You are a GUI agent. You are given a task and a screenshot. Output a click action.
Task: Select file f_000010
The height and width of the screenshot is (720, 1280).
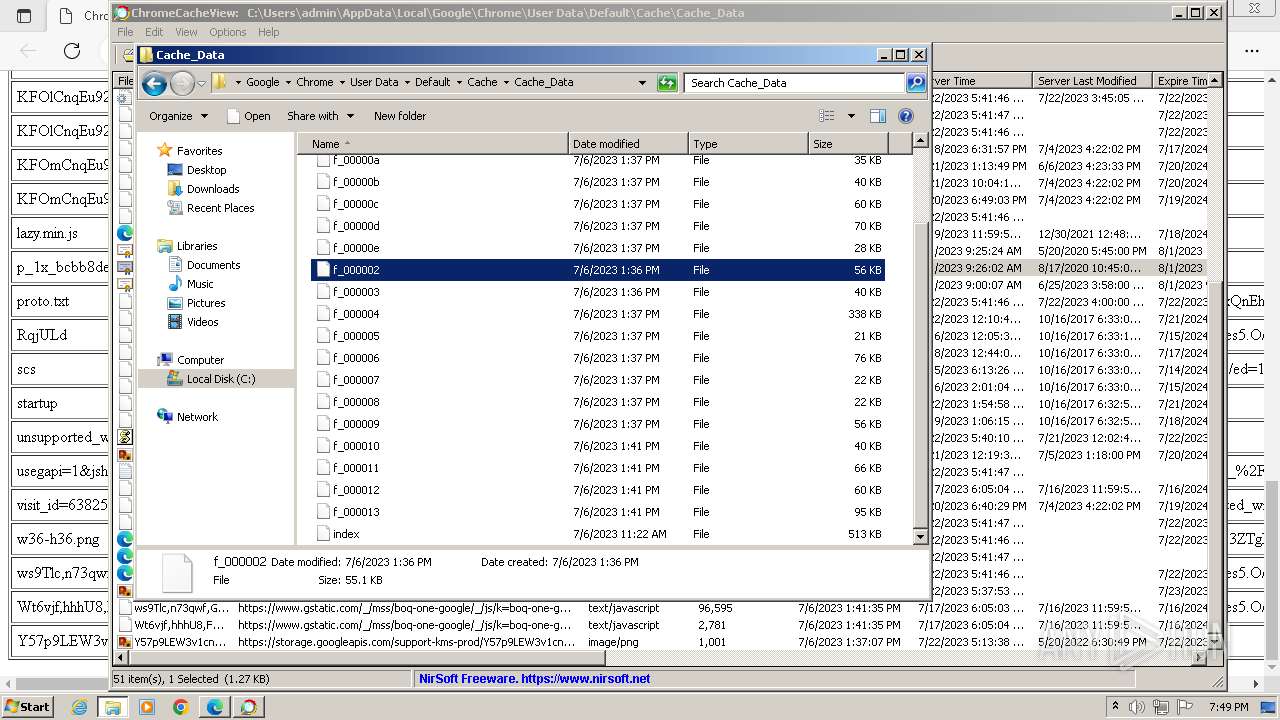pyautogui.click(x=356, y=446)
